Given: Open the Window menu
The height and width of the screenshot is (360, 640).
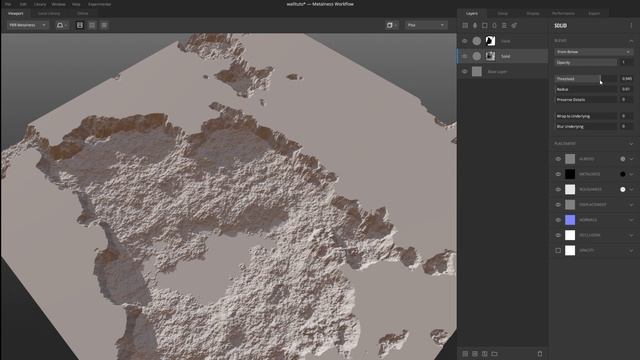Looking at the screenshot, I should tap(58, 4).
